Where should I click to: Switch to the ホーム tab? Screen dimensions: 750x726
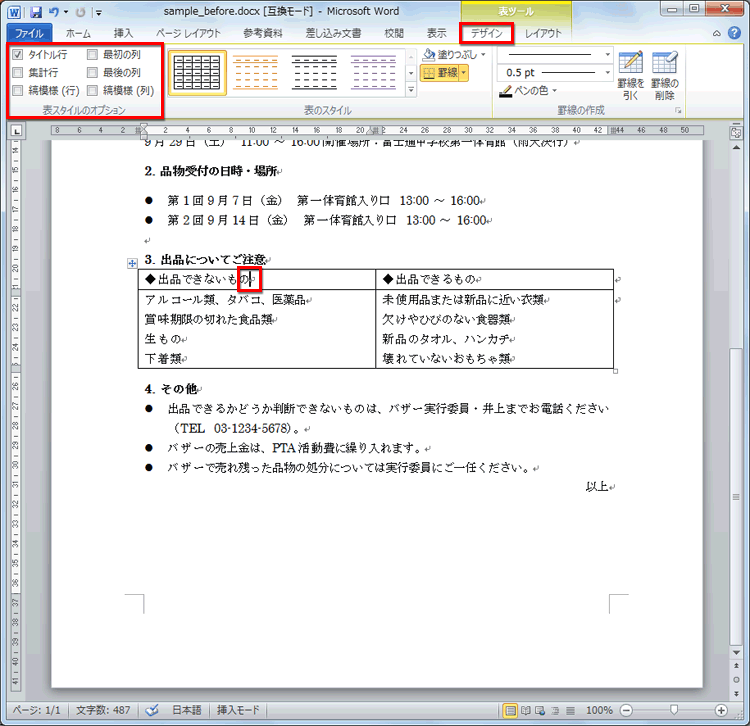pos(78,33)
